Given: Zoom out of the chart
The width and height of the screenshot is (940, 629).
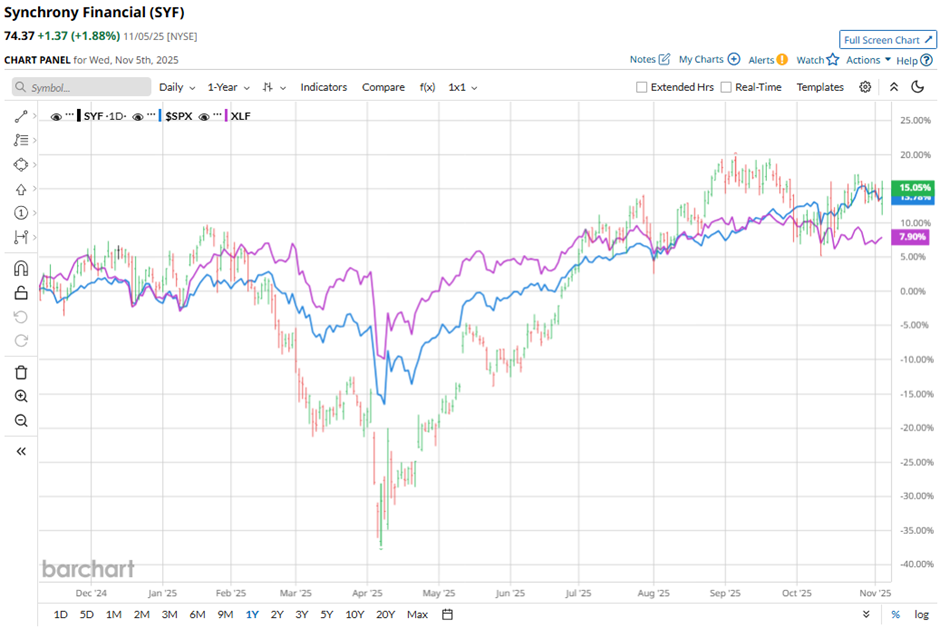Looking at the screenshot, I should click(21, 421).
